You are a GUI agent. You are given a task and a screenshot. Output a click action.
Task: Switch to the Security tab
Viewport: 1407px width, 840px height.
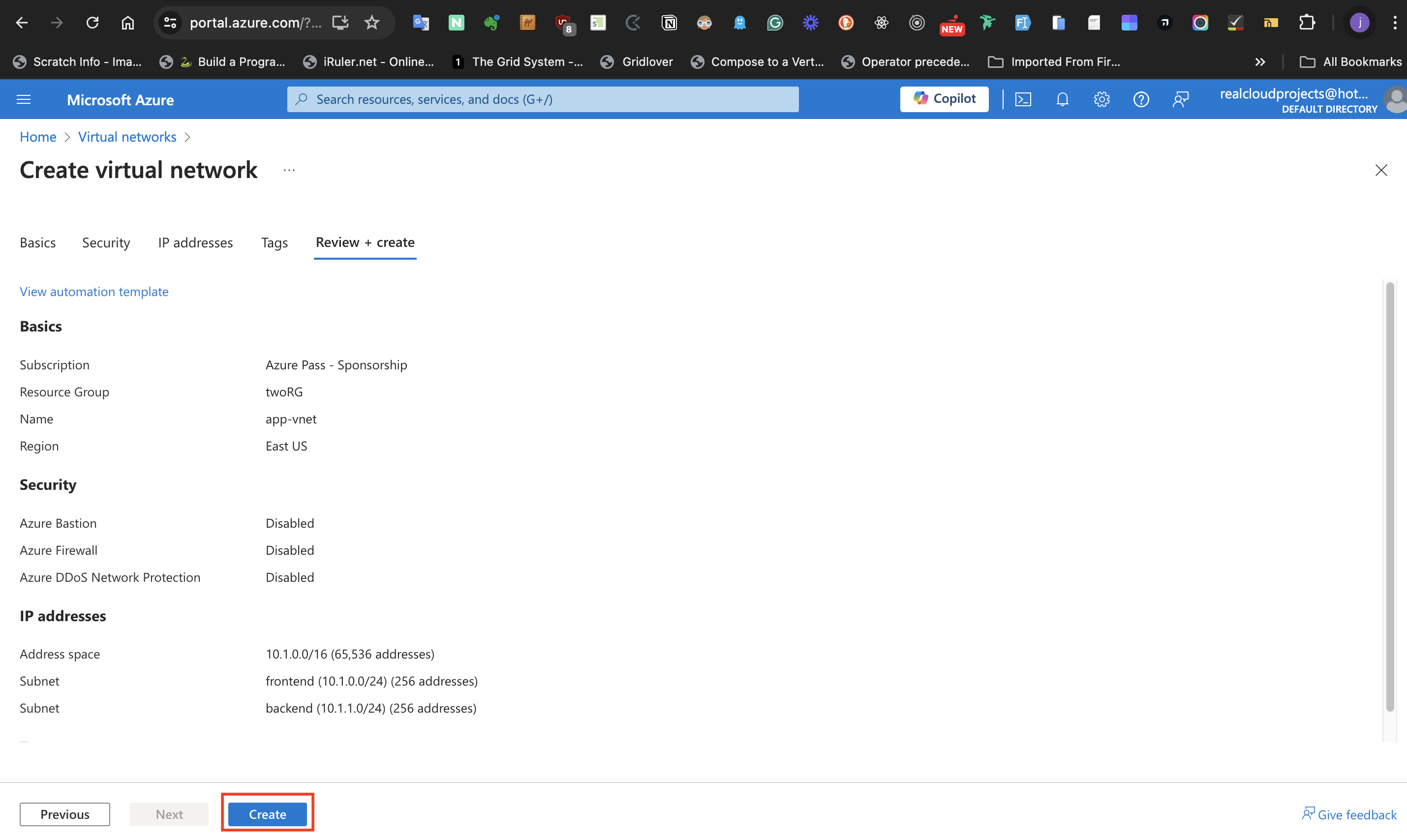(x=106, y=242)
